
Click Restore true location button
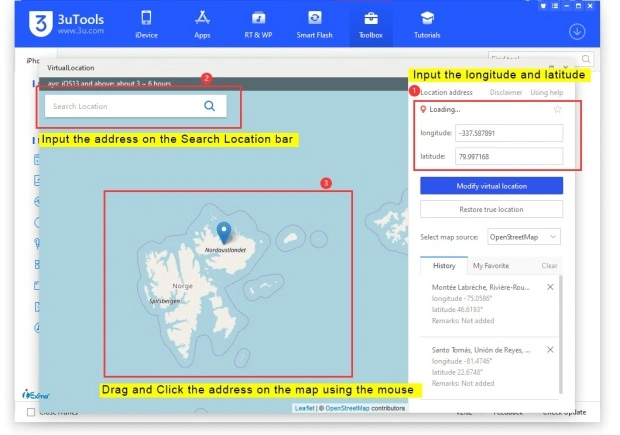pos(491,209)
